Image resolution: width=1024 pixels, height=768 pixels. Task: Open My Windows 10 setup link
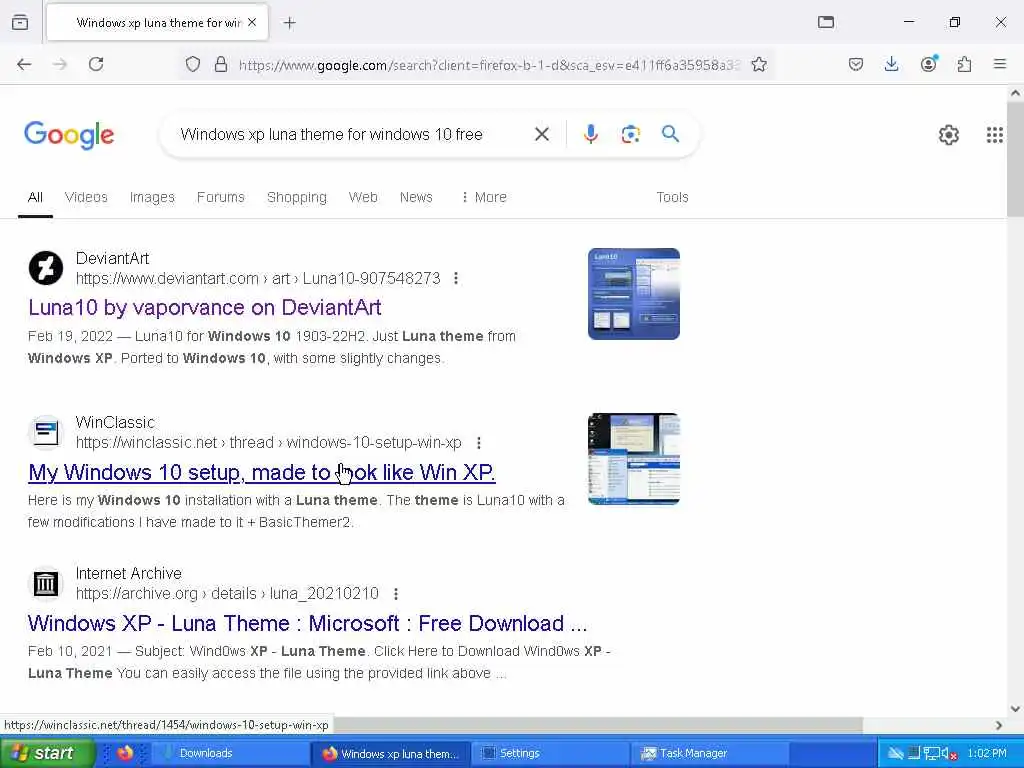[262, 472]
